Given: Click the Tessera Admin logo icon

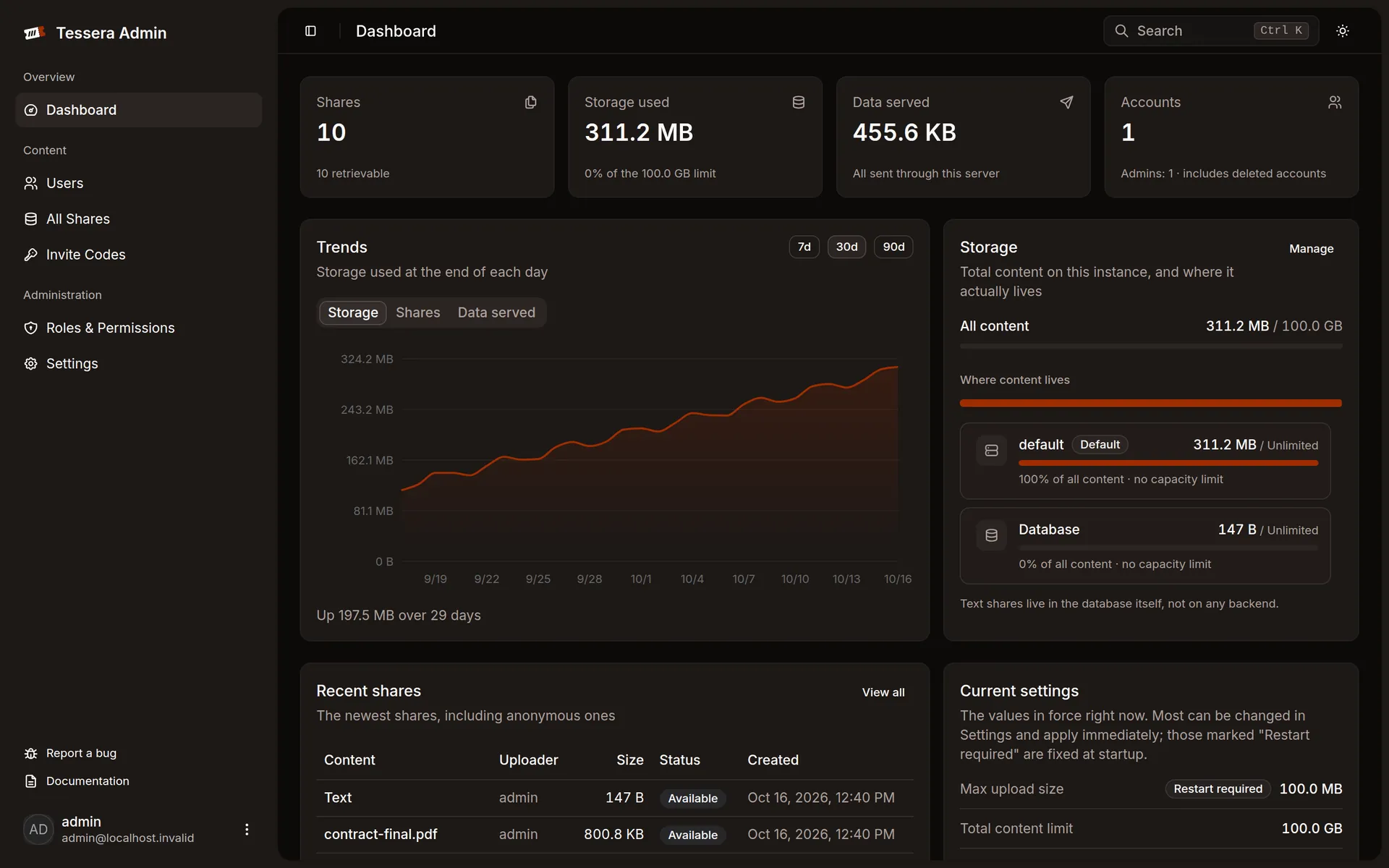Looking at the screenshot, I should [x=34, y=33].
